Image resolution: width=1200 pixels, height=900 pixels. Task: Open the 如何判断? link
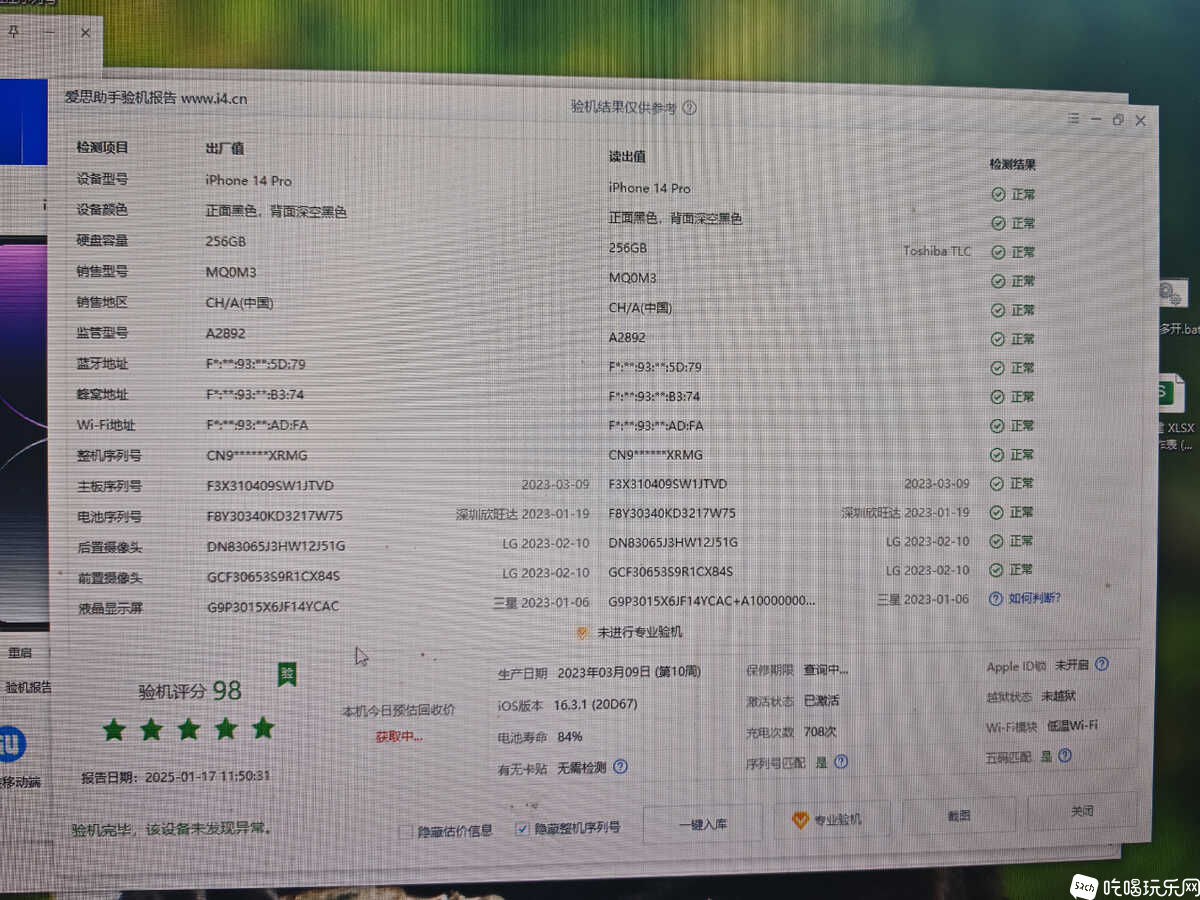tap(1034, 599)
